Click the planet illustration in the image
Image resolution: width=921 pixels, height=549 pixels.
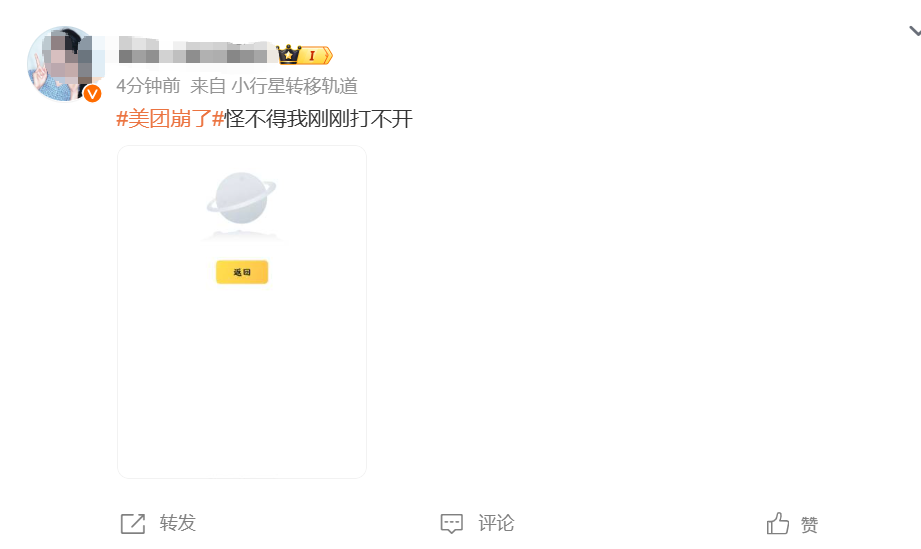241,198
